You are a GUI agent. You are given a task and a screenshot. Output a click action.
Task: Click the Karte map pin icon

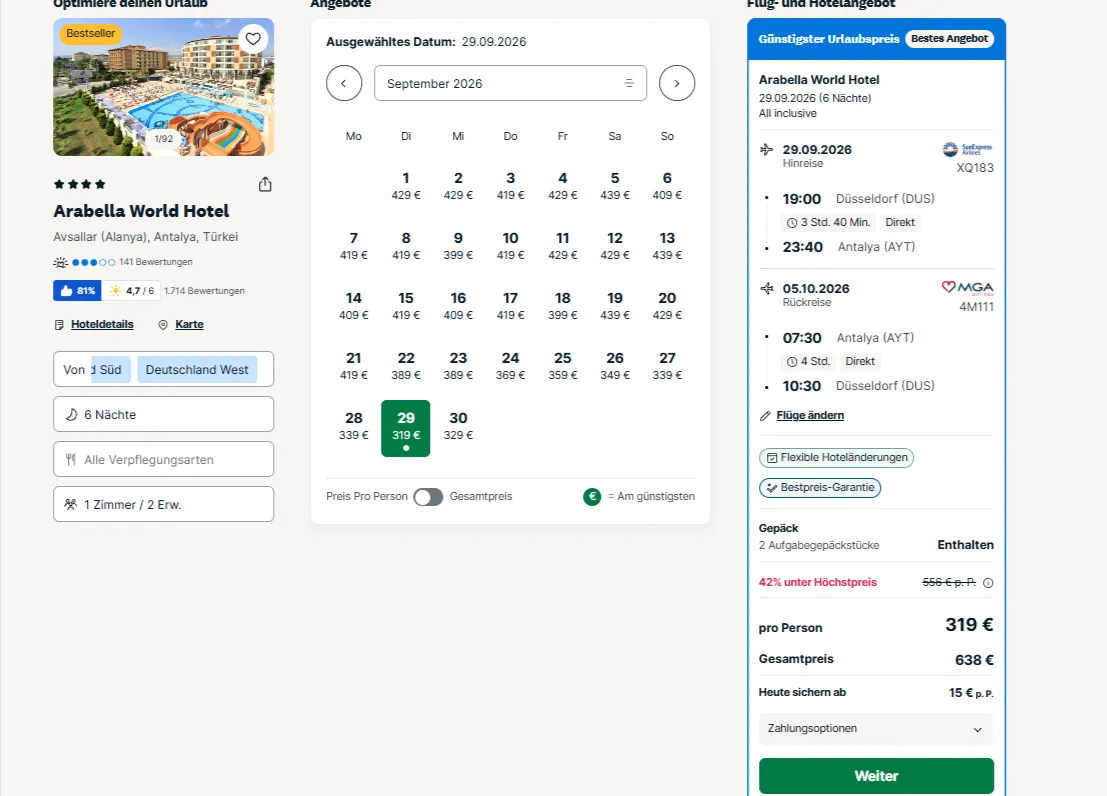pyautogui.click(x=163, y=325)
